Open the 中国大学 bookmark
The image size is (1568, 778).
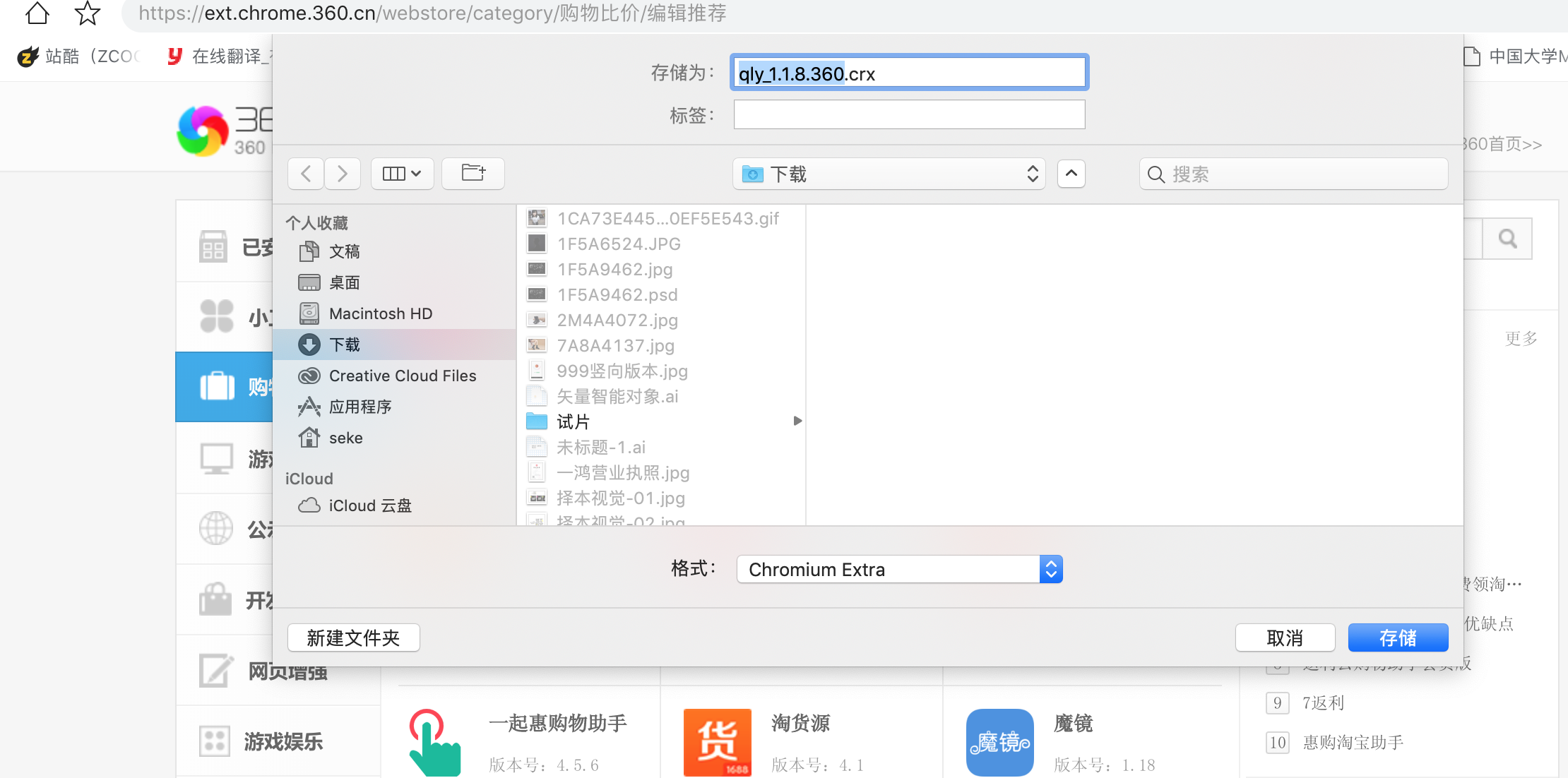pos(1516,56)
